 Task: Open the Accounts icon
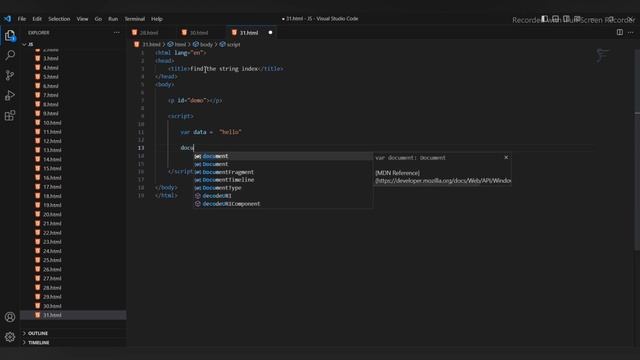(x=10, y=317)
